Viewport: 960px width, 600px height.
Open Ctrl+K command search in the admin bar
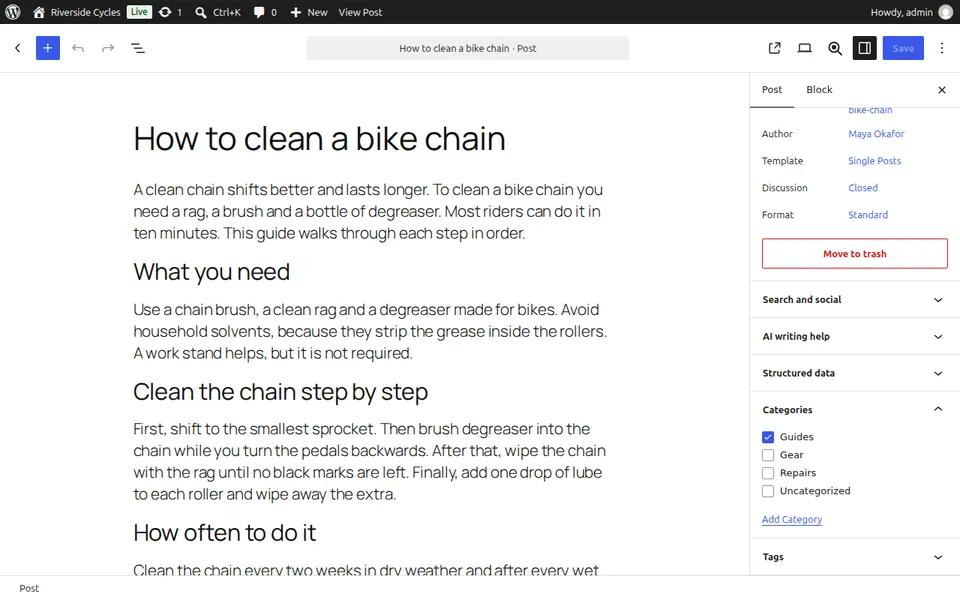pos(217,12)
